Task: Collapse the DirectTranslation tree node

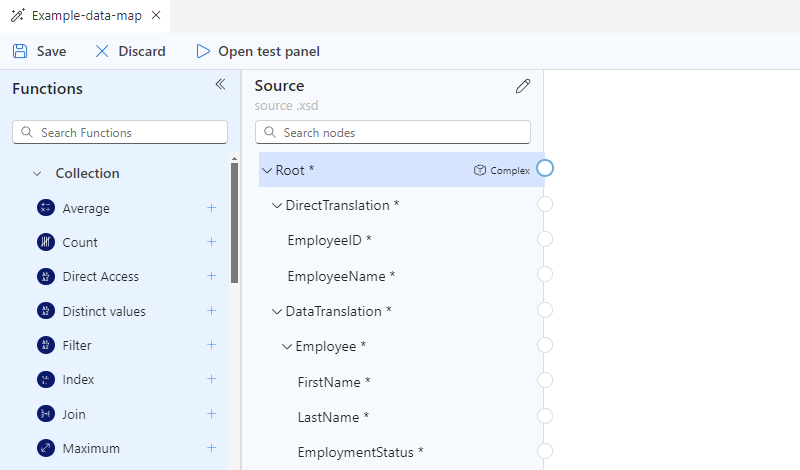Action: tap(277, 205)
